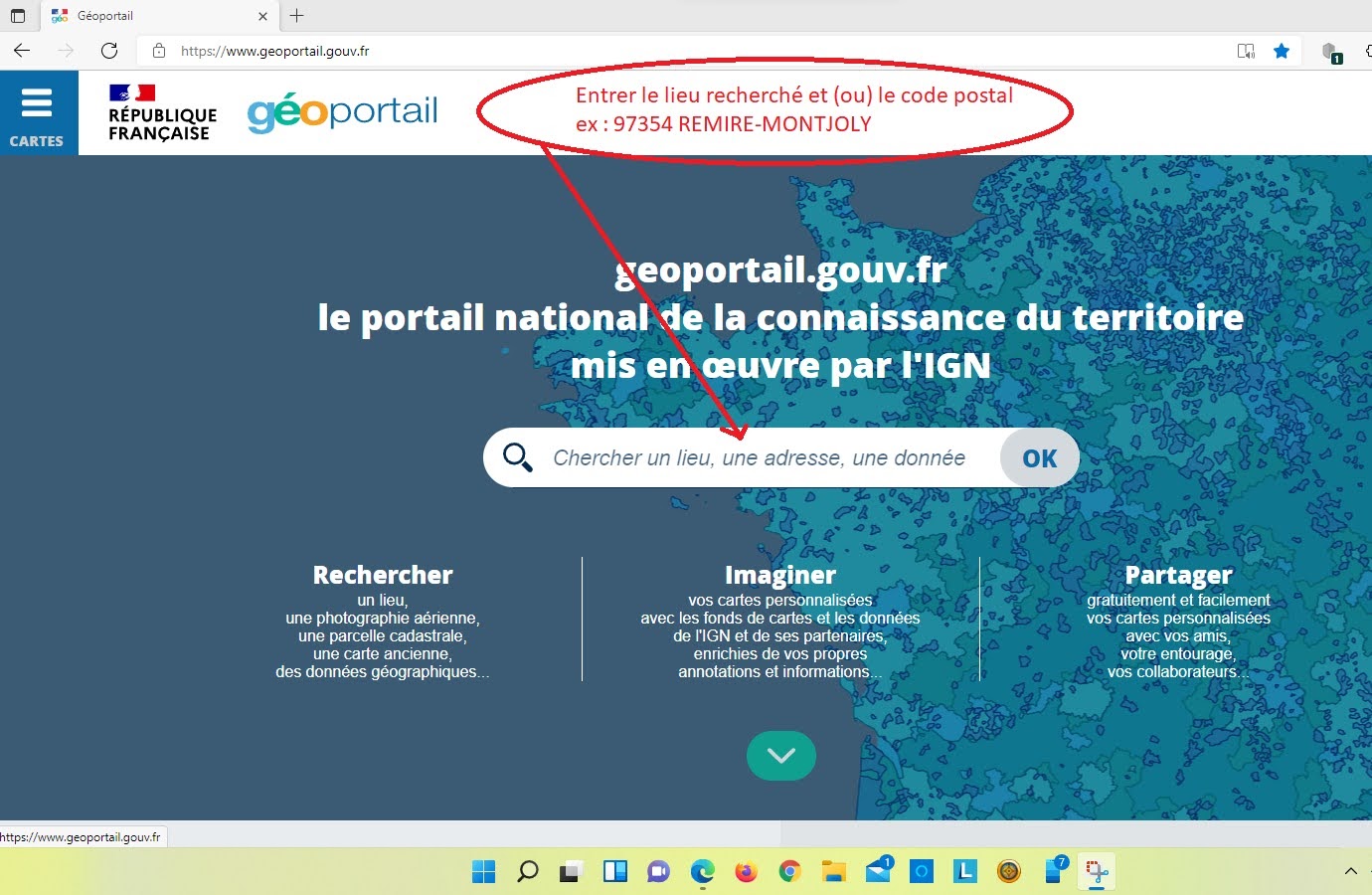Open the tab actions menu button
This screenshot has height=895, width=1372.
click(x=17, y=16)
